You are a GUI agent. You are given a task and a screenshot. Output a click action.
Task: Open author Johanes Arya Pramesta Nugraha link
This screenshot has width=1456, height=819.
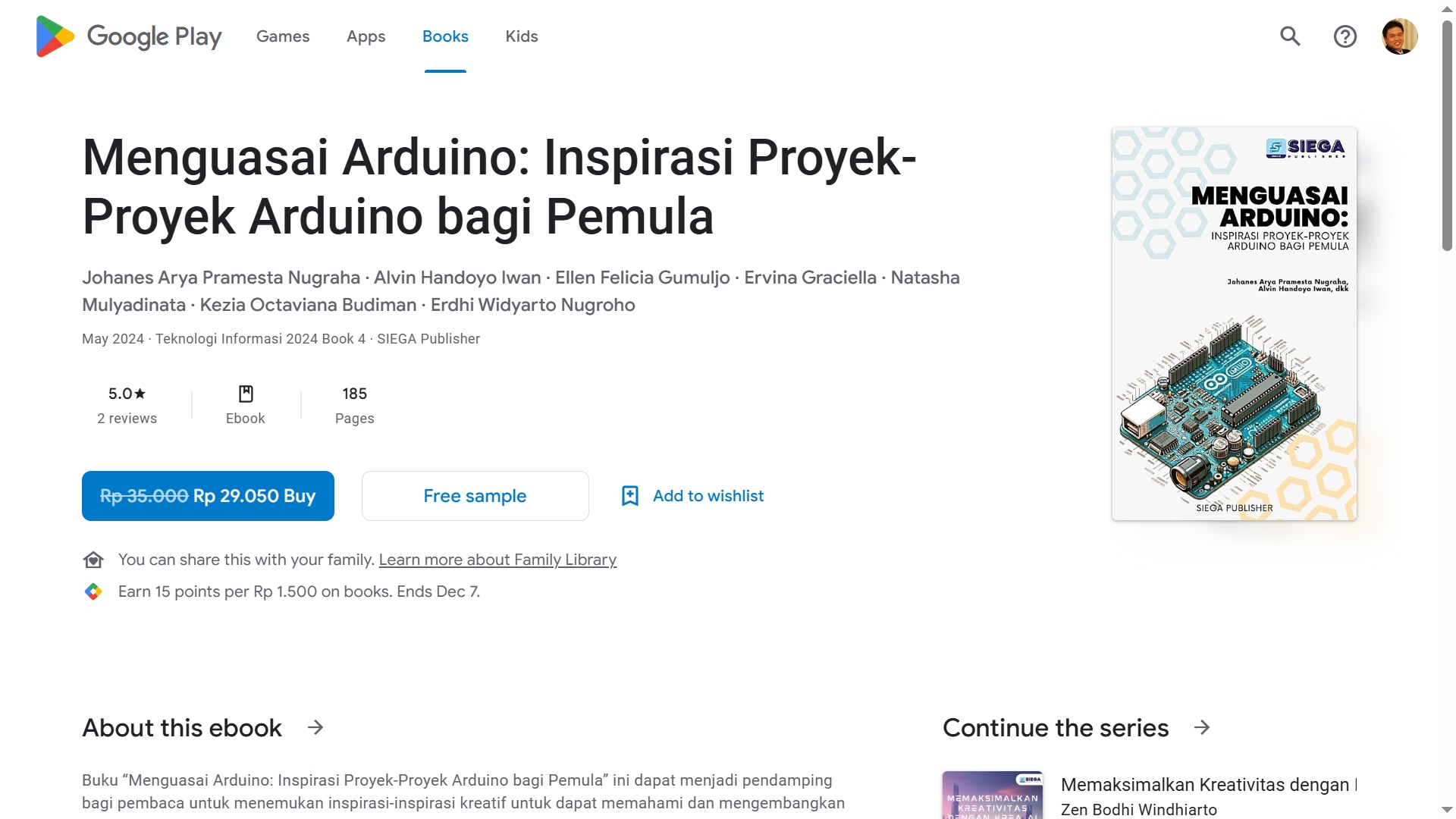[x=221, y=278]
